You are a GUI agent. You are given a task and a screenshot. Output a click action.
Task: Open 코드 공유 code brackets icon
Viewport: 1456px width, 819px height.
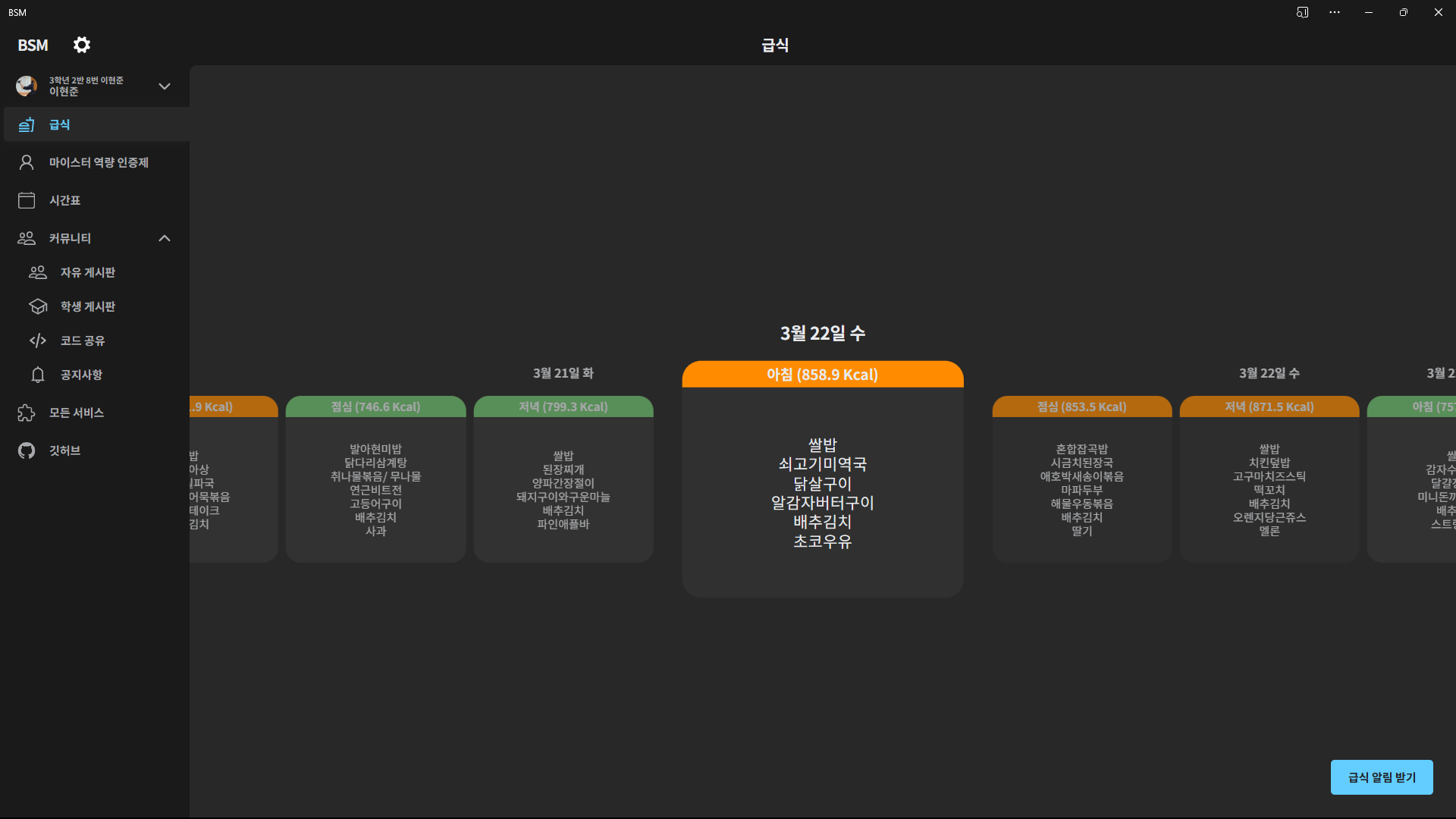pyautogui.click(x=38, y=340)
